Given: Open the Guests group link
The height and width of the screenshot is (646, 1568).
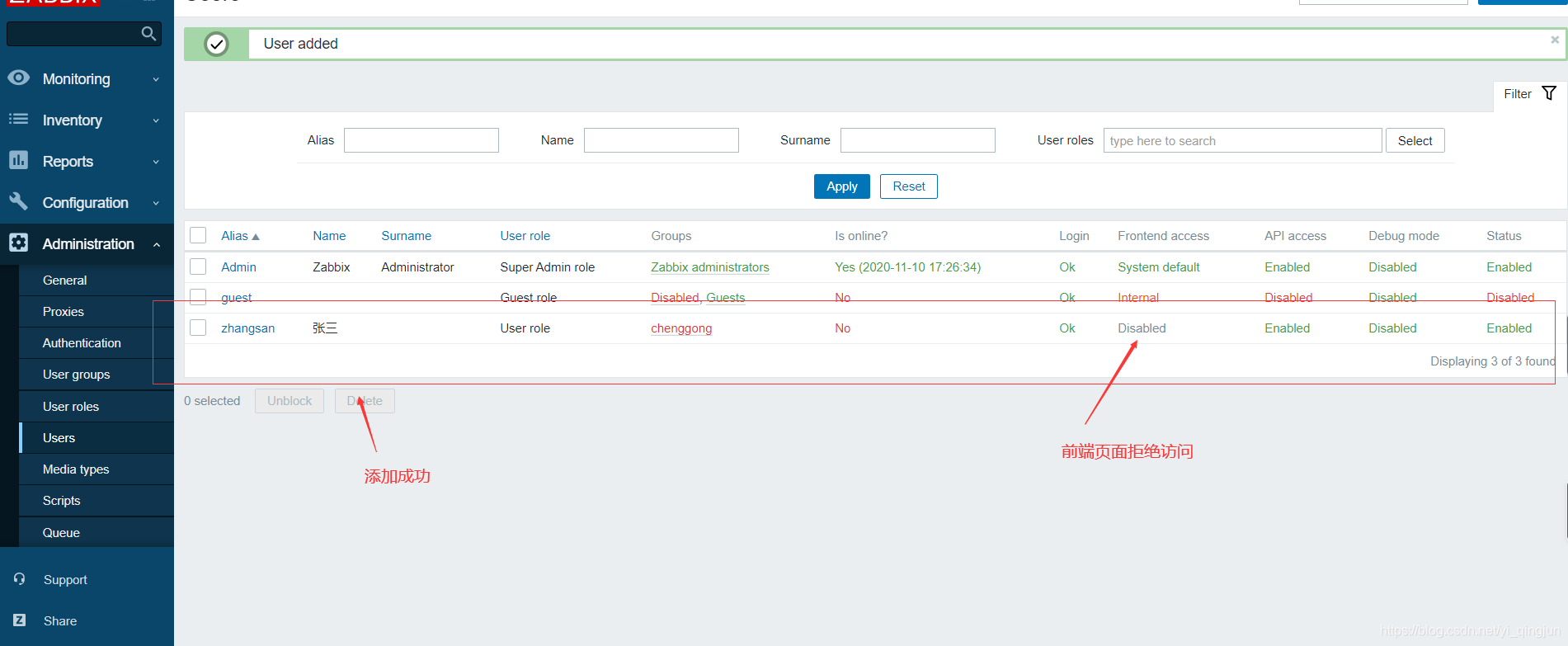Looking at the screenshot, I should pyautogui.click(x=726, y=298).
